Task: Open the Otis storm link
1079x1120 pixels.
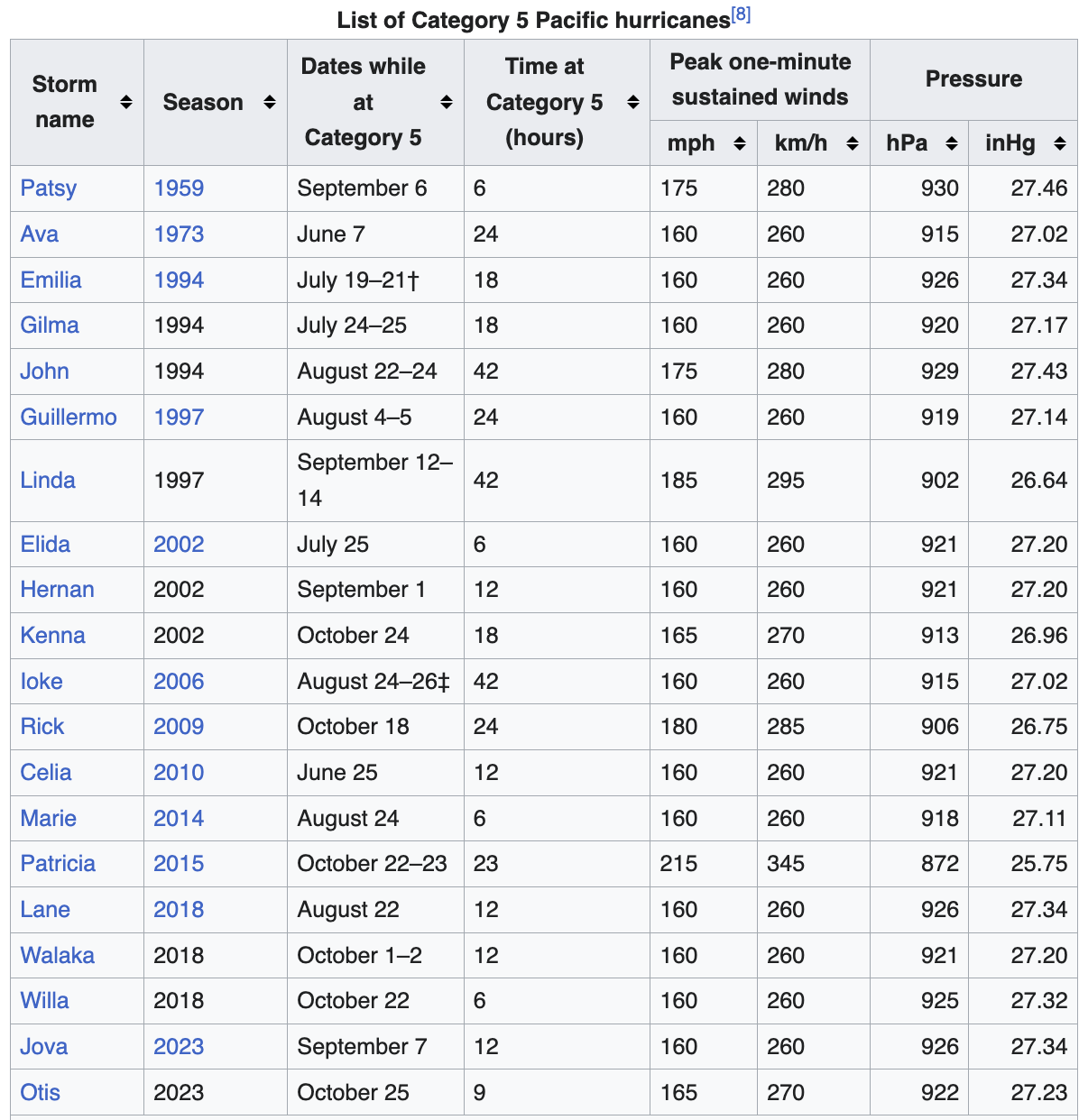Action: point(41,1093)
